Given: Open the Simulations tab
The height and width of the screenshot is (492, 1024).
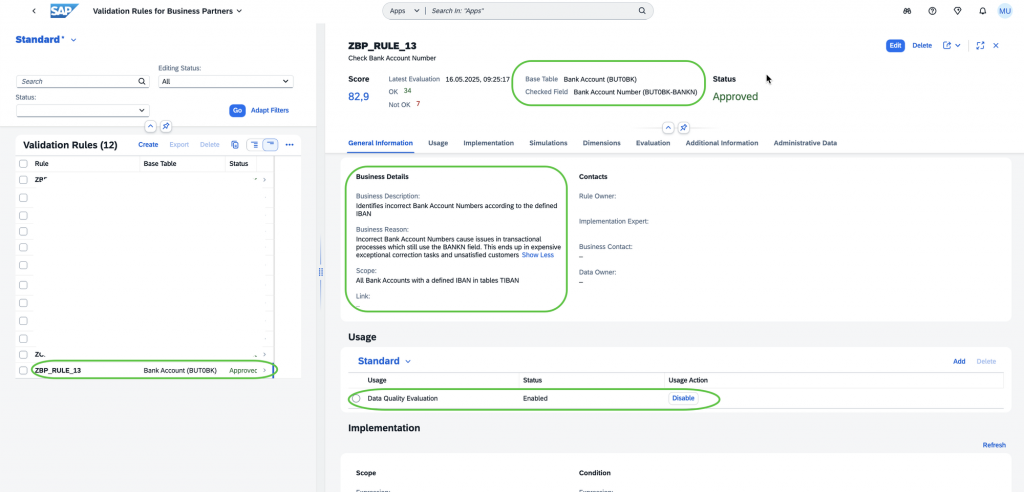Looking at the screenshot, I should [x=548, y=143].
